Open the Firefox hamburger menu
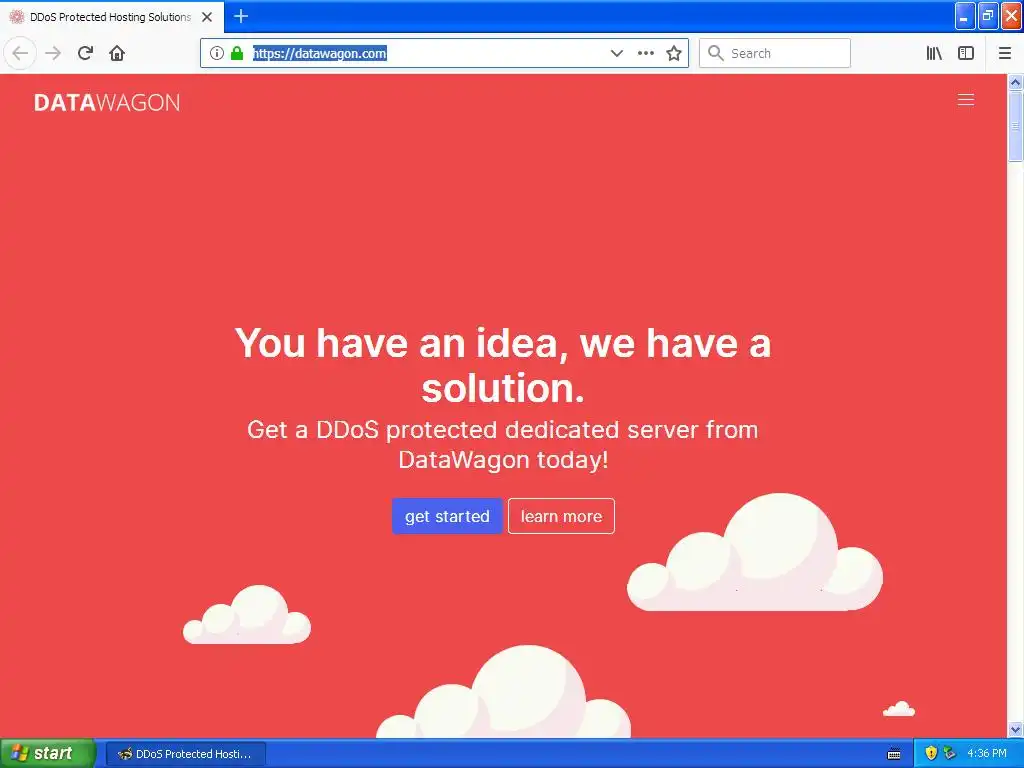1024x768 pixels. (1004, 53)
